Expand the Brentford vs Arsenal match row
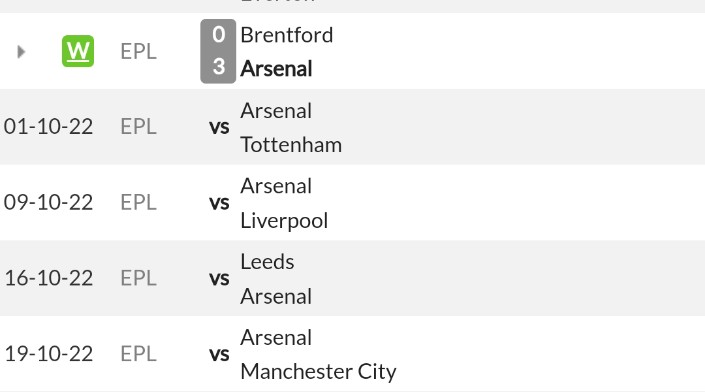 (21, 52)
